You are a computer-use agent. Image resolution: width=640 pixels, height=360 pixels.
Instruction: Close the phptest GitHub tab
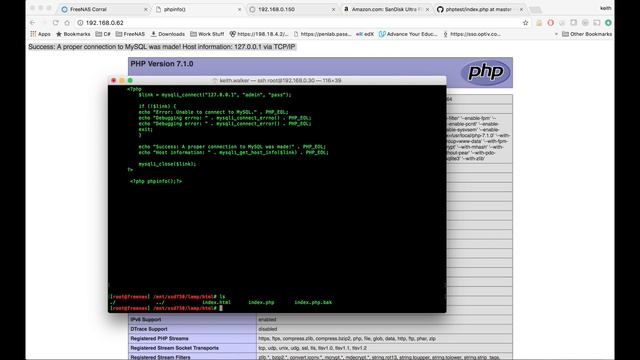[521, 9]
